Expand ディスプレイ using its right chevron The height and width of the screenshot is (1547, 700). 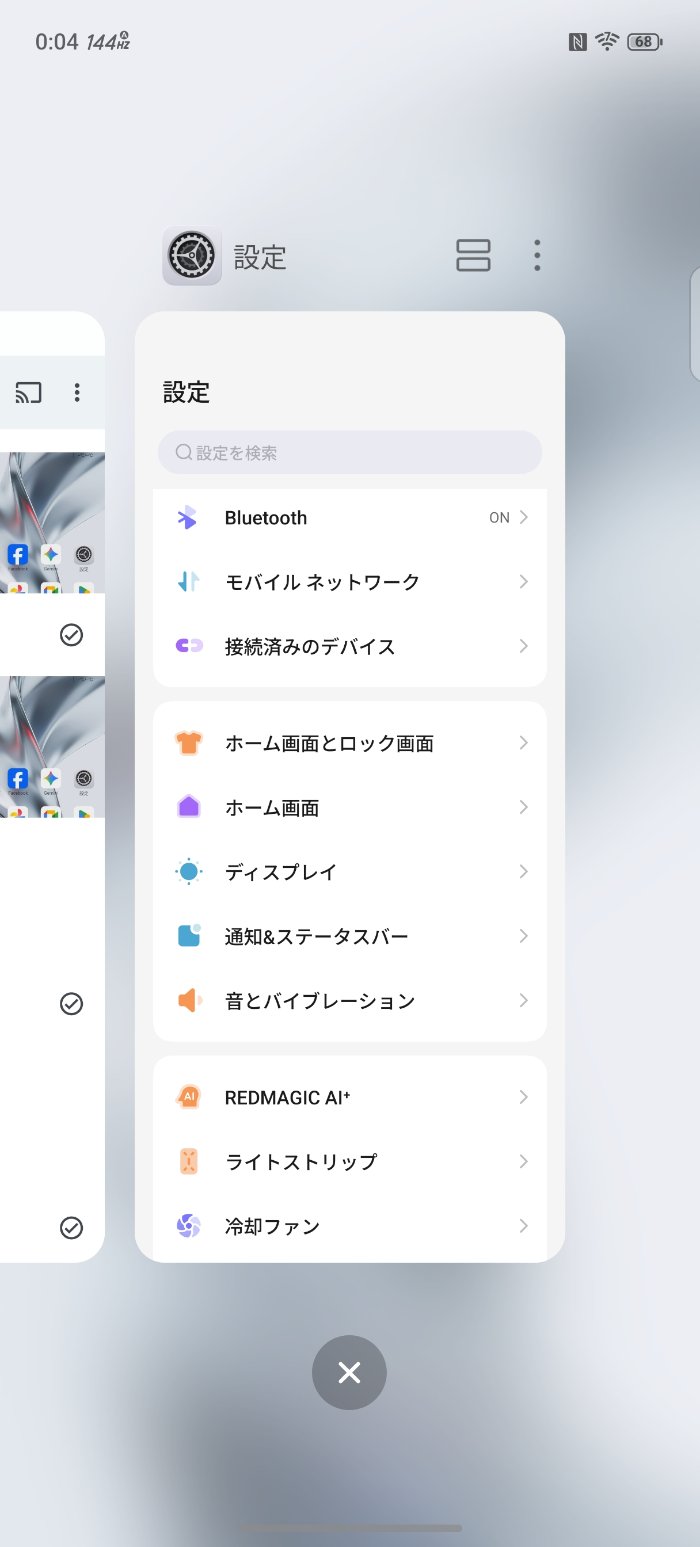(x=523, y=872)
